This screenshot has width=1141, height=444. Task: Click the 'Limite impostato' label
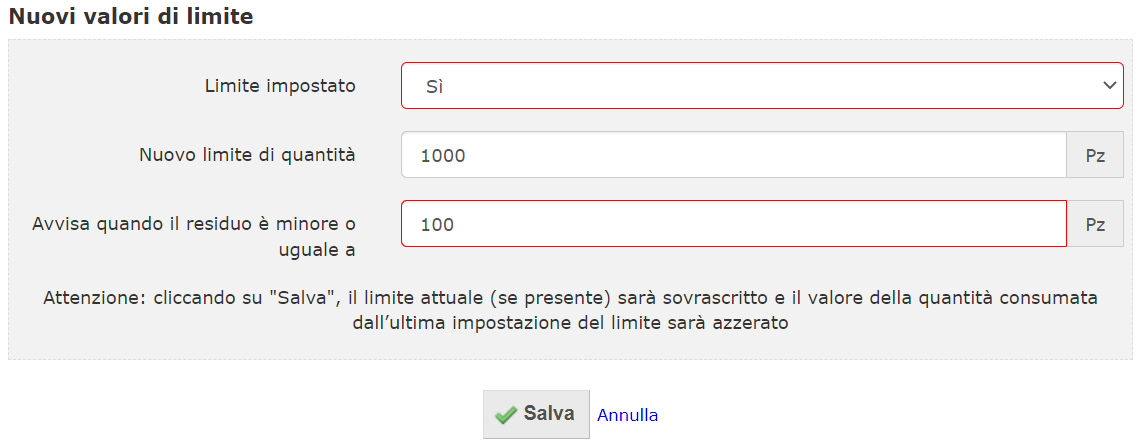click(280, 86)
